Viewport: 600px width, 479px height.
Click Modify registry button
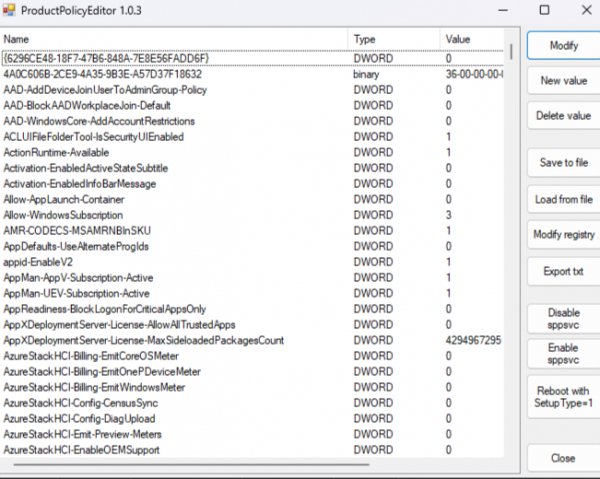click(564, 234)
